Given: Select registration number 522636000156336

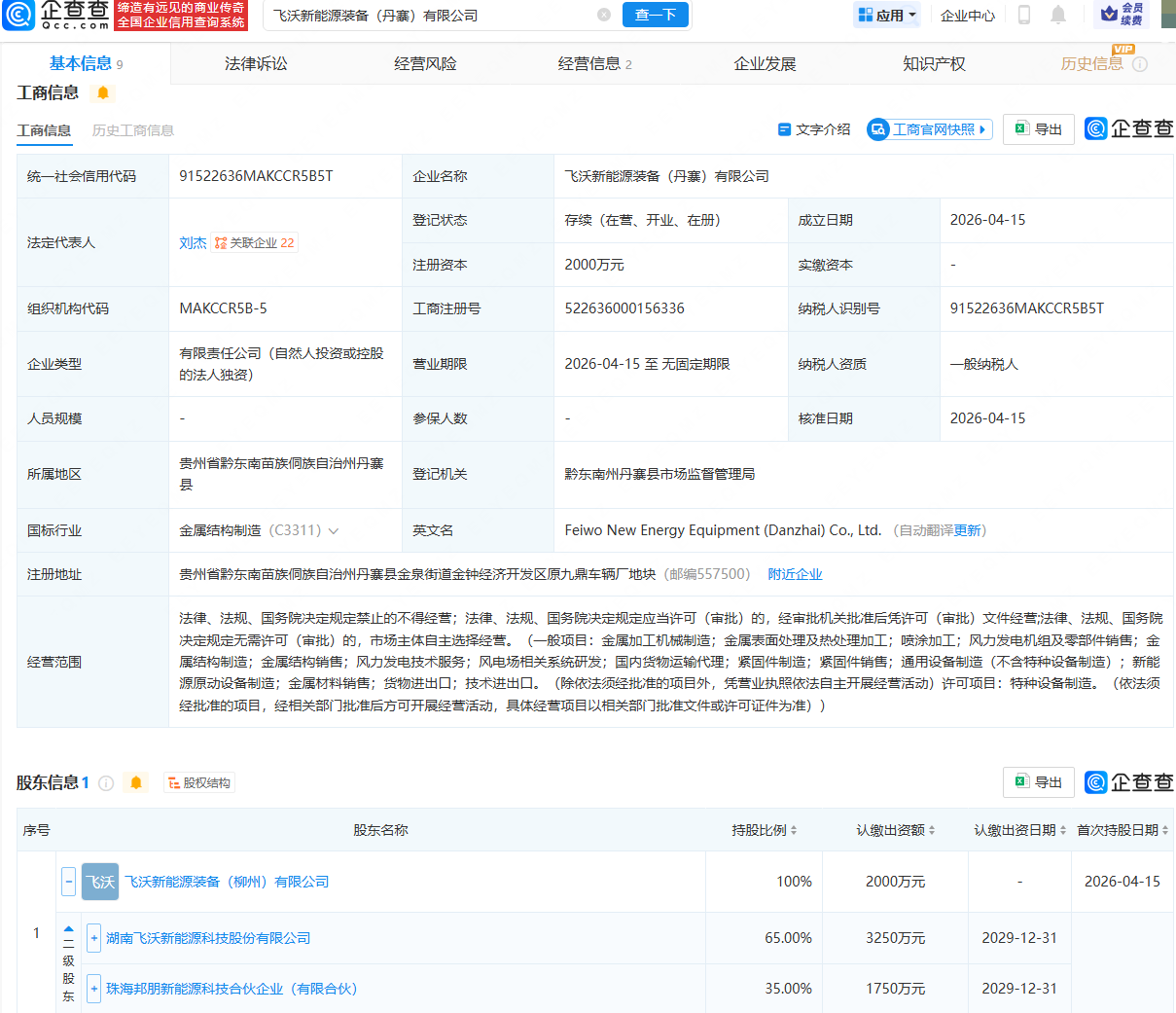Looking at the screenshot, I should (x=624, y=308).
